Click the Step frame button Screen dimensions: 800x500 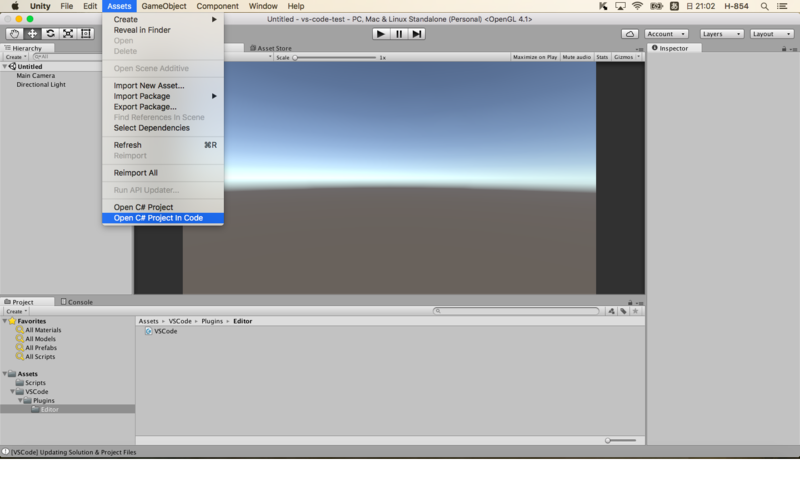416,34
